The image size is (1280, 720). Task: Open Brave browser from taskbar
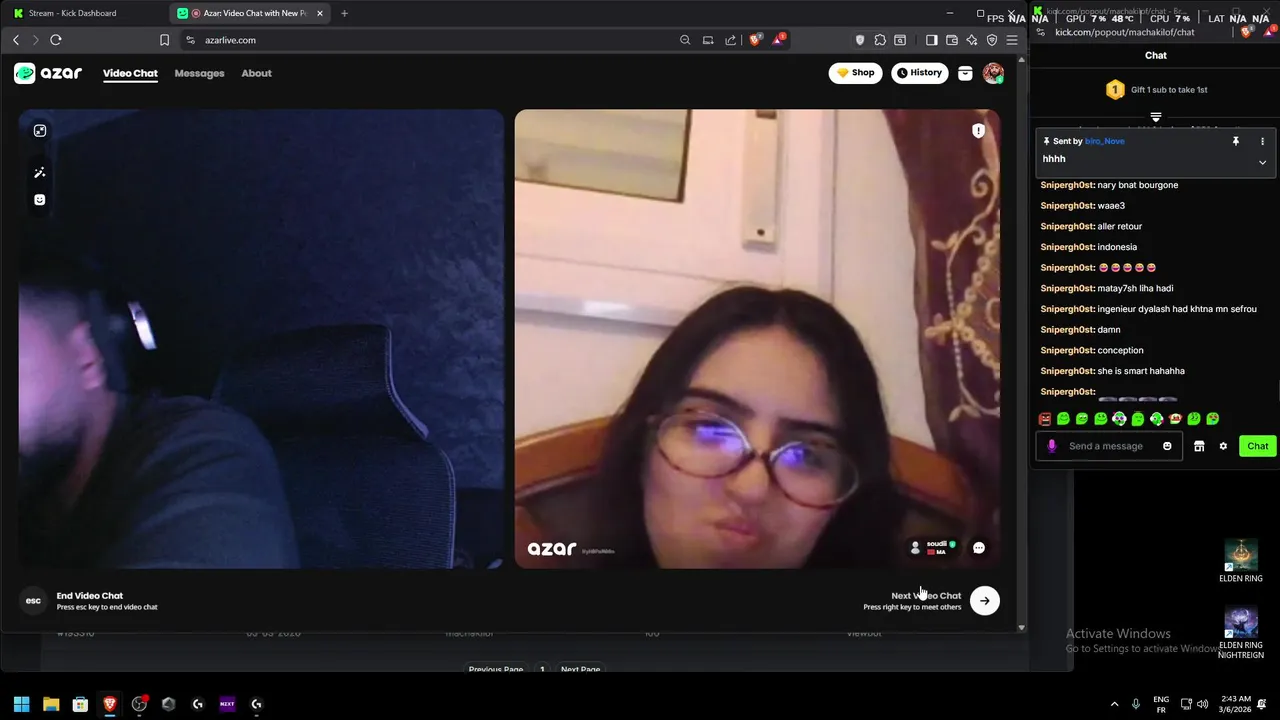(110, 704)
